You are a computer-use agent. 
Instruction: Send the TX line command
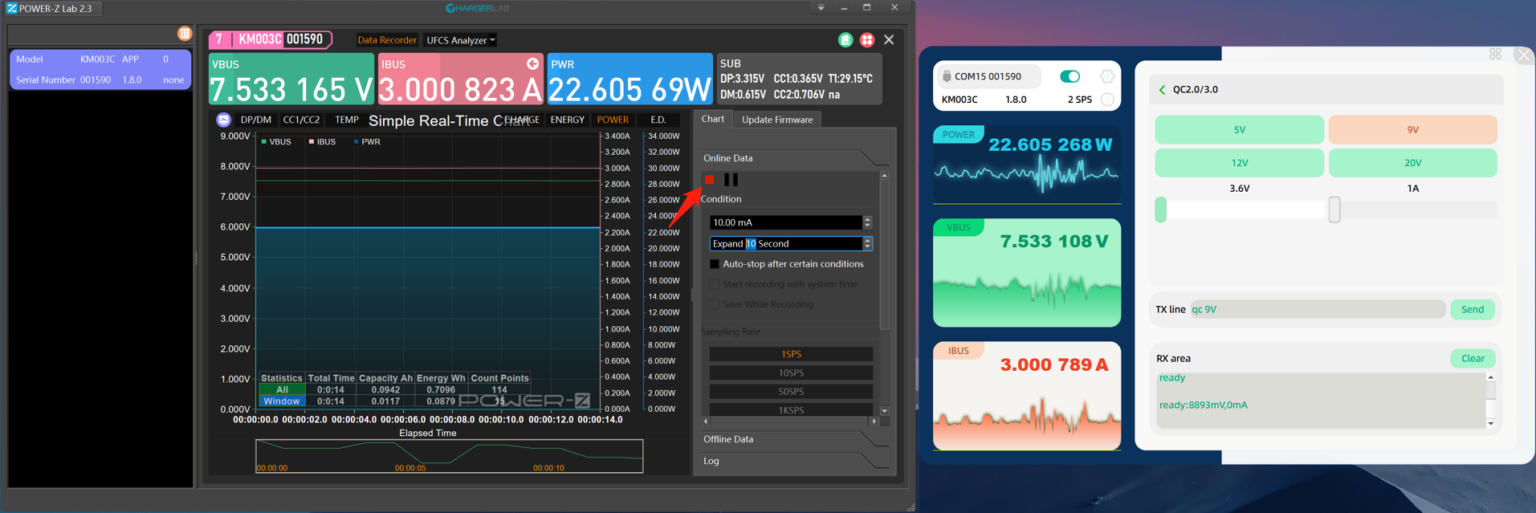click(1472, 309)
